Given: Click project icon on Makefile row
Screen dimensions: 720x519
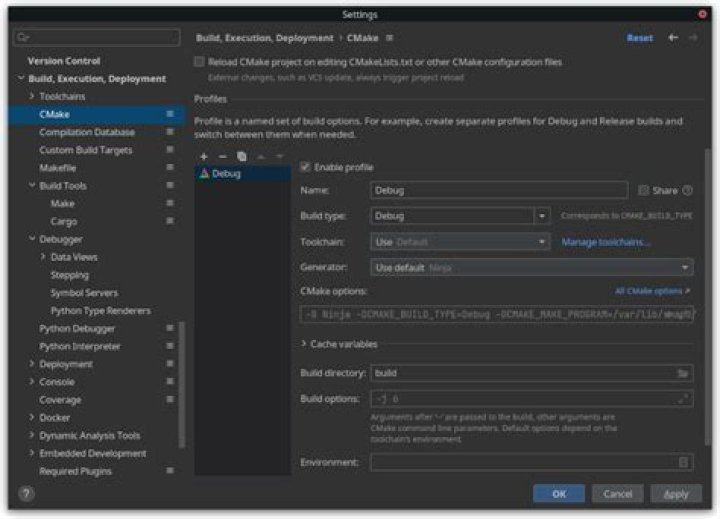Looking at the screenshot, I should pyautogui.click(x=170, y=167).
